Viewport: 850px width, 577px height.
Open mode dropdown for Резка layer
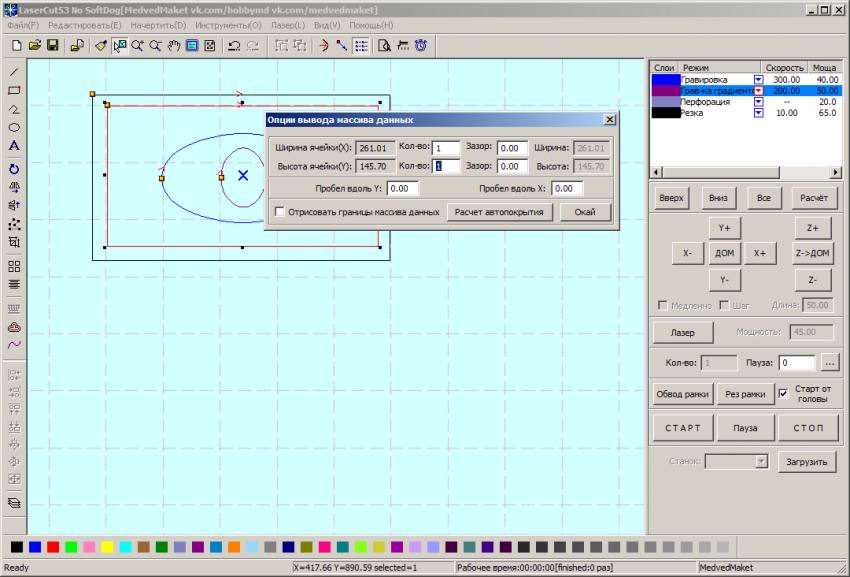pos(758,113)
